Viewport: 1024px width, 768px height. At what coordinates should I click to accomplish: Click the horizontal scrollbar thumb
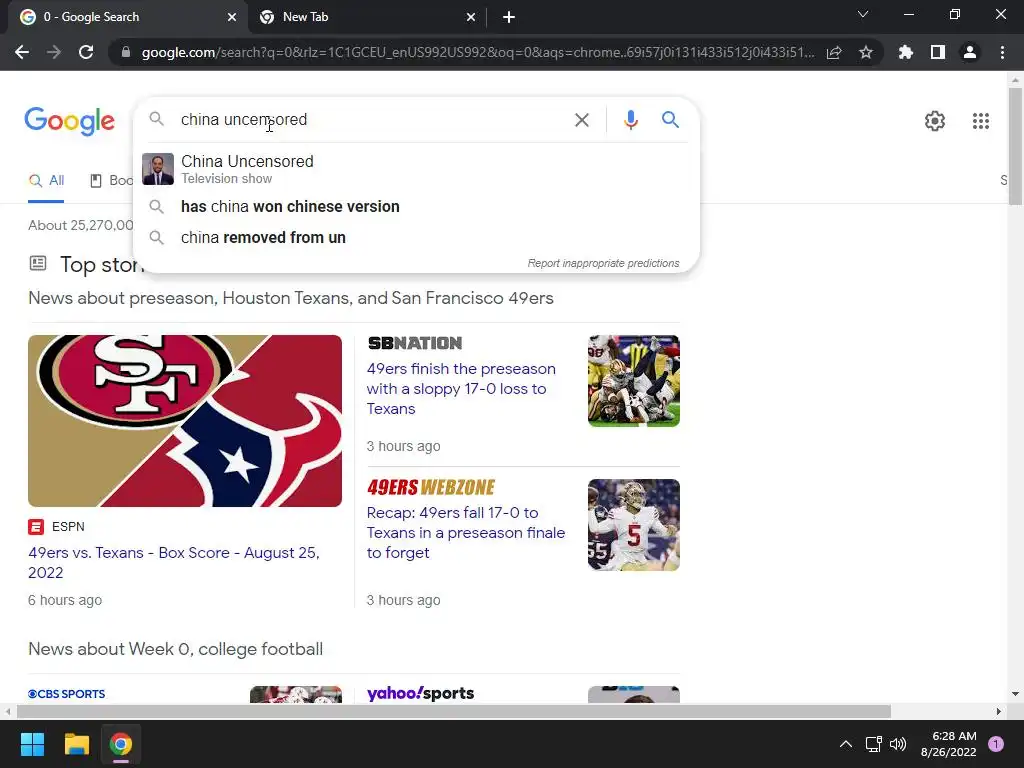point(454,711)
